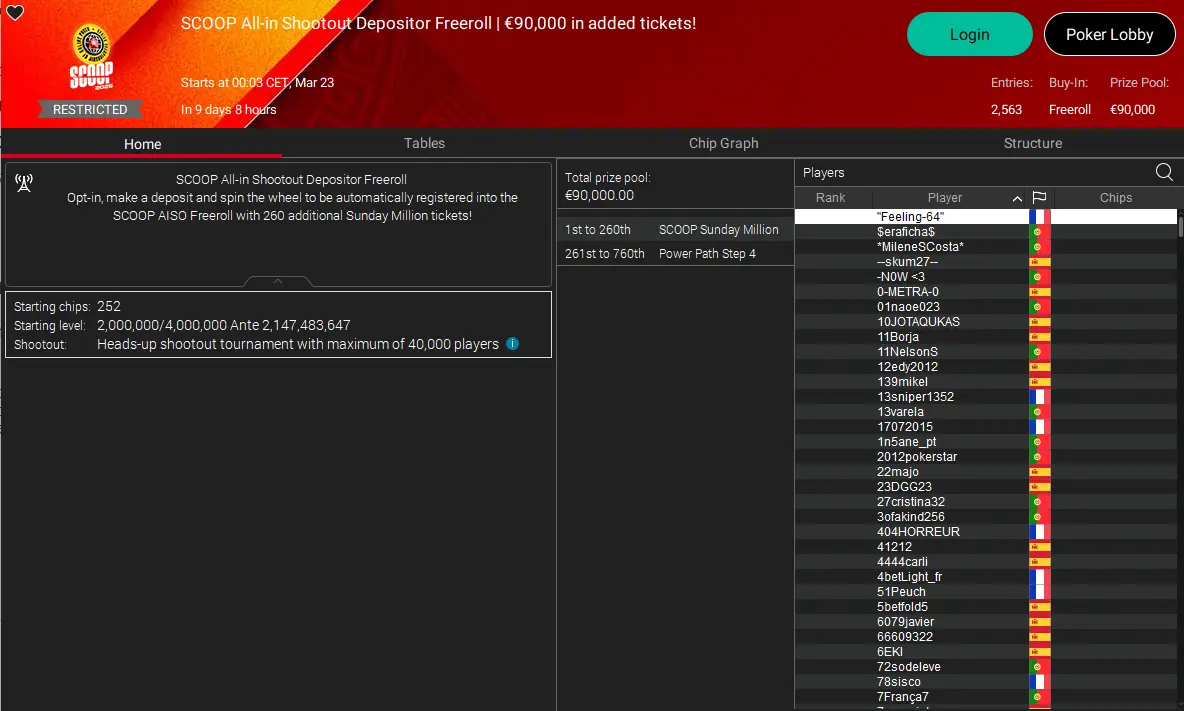The image size is (1184, 711).
Task: Click the flag beside 10JOTAQUKAS
Action: click(x=1039, y=322)
